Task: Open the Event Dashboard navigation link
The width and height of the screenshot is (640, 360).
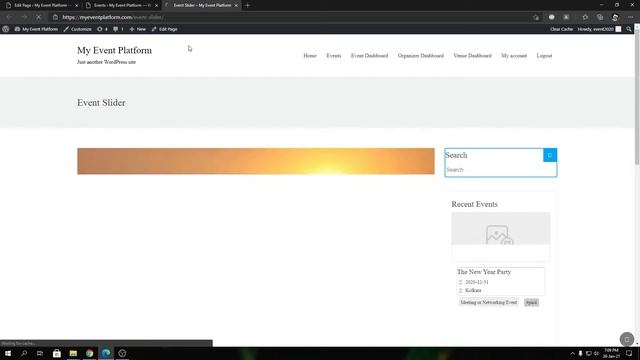Action: point(369,56)
